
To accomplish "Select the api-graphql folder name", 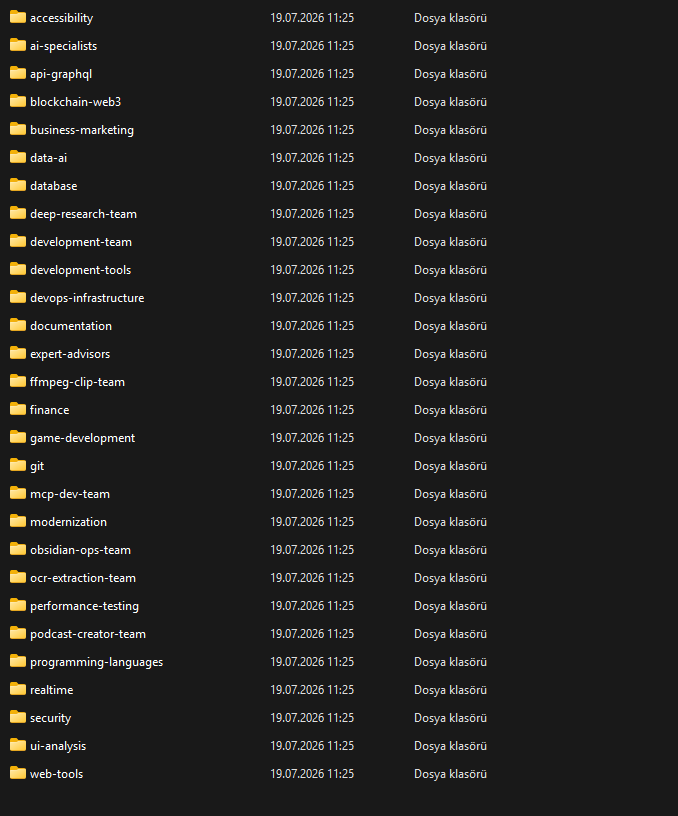I will tap(61, 74).
